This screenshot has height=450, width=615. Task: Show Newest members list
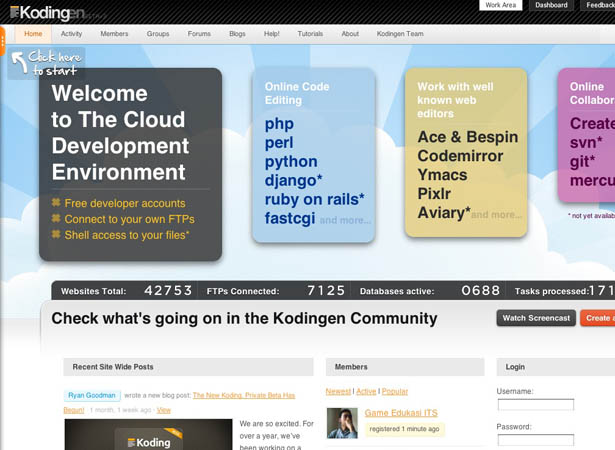tap(338, 392)
